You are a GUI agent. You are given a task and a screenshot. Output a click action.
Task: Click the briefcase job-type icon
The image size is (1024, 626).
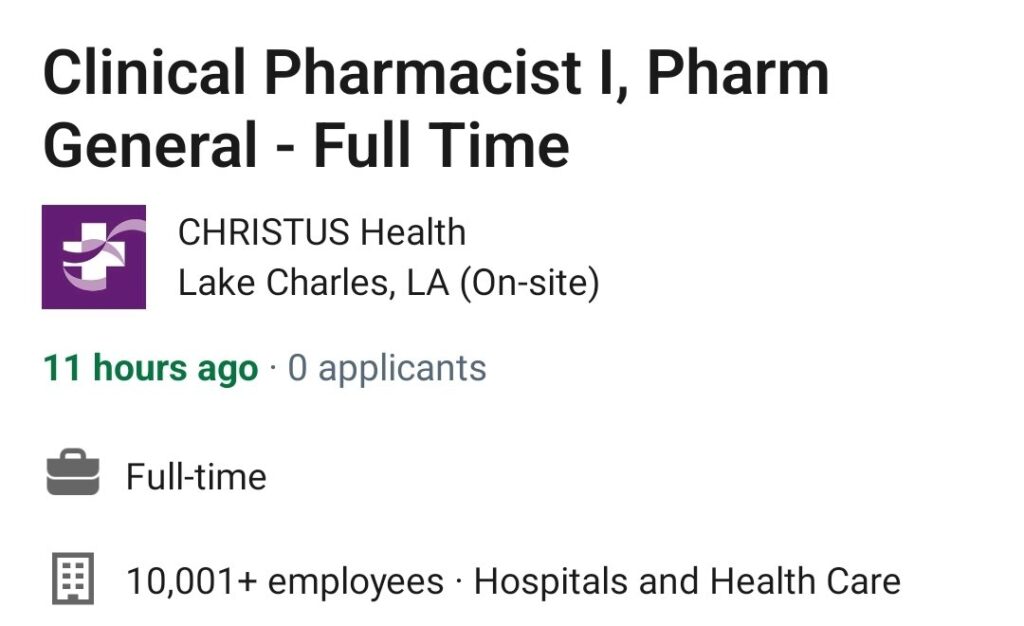[73, 473]
